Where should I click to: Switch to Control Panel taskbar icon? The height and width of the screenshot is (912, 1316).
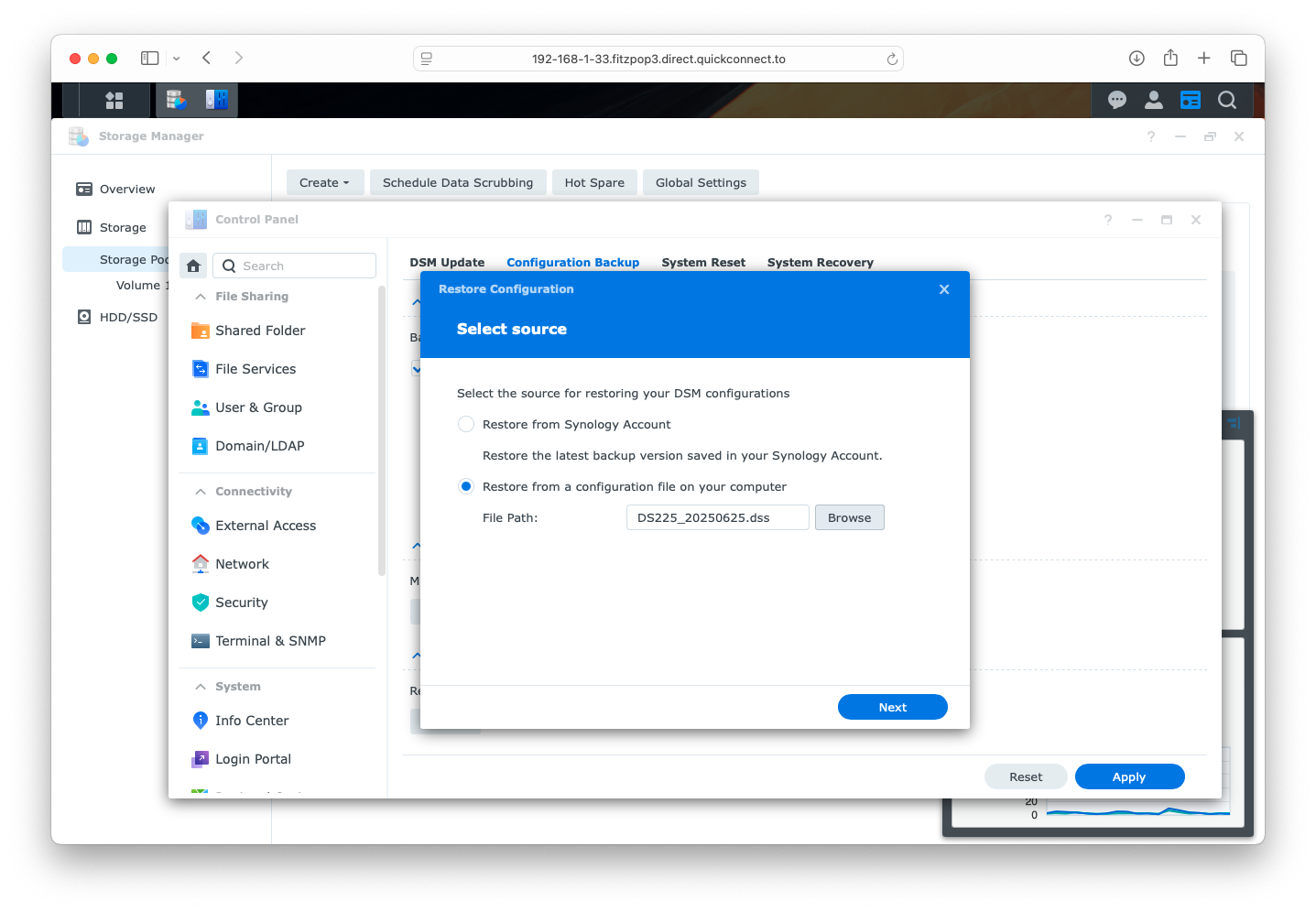tap(217, 100)
